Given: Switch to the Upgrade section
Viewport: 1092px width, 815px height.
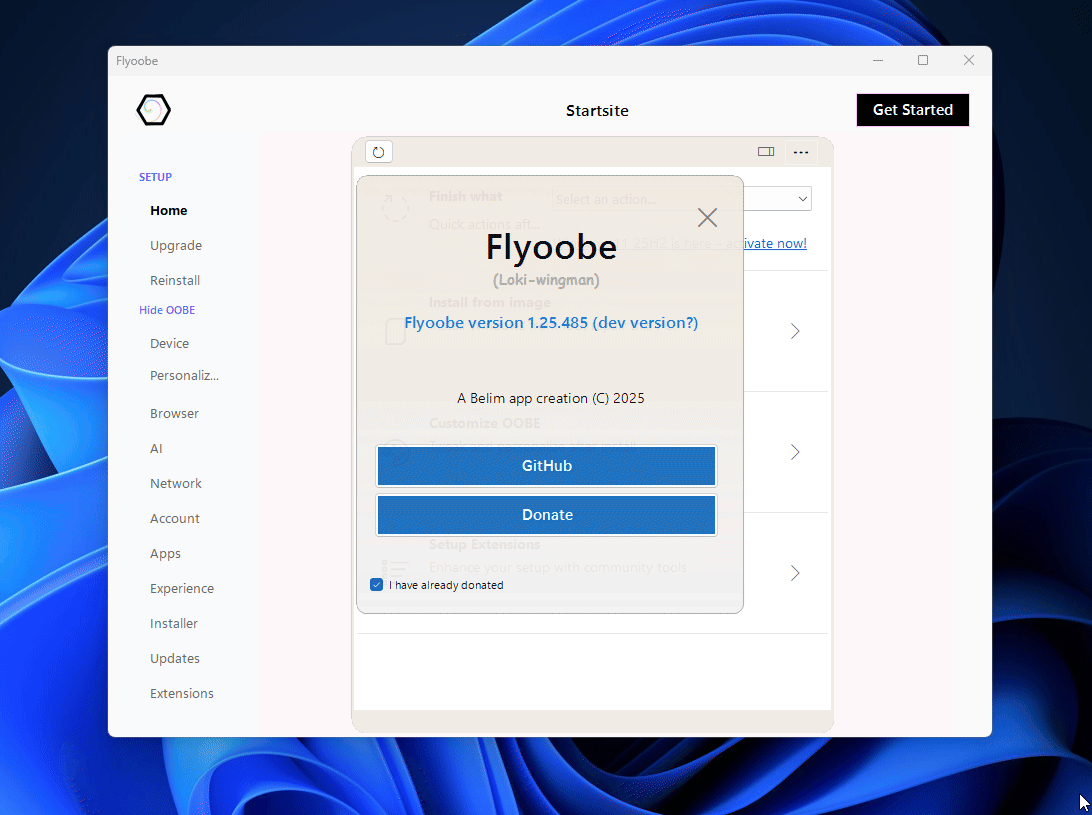Looking at the screenshot, I should (175, 245).
